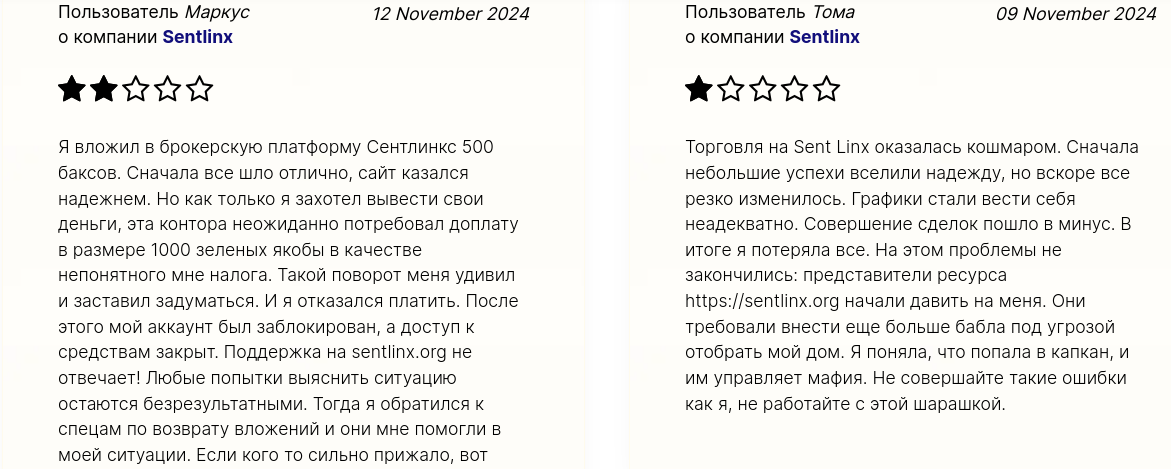Click first star in Маркус's review rating
1171x469 pixels.
(x=72, y=90)
